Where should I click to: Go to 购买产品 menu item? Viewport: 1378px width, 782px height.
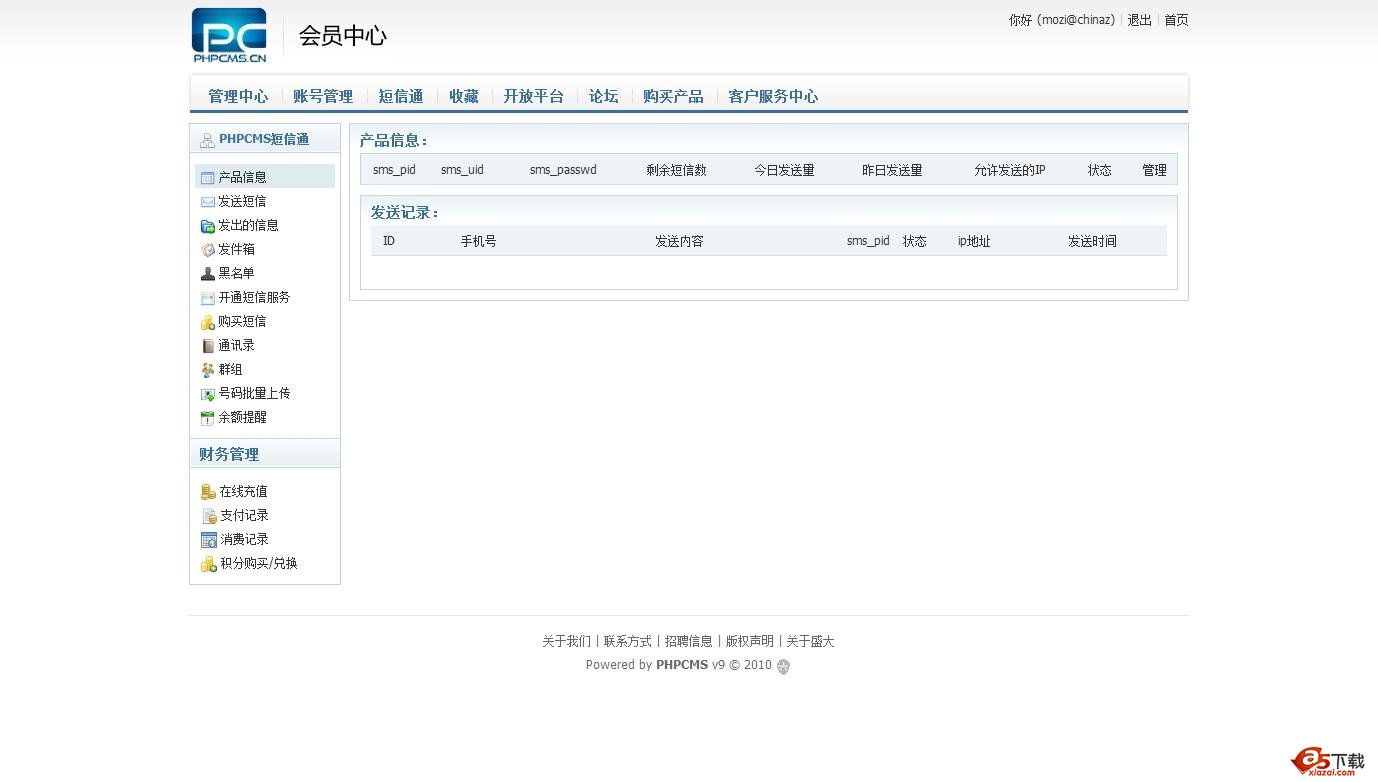pyautogui.click(x=673, y=97)
